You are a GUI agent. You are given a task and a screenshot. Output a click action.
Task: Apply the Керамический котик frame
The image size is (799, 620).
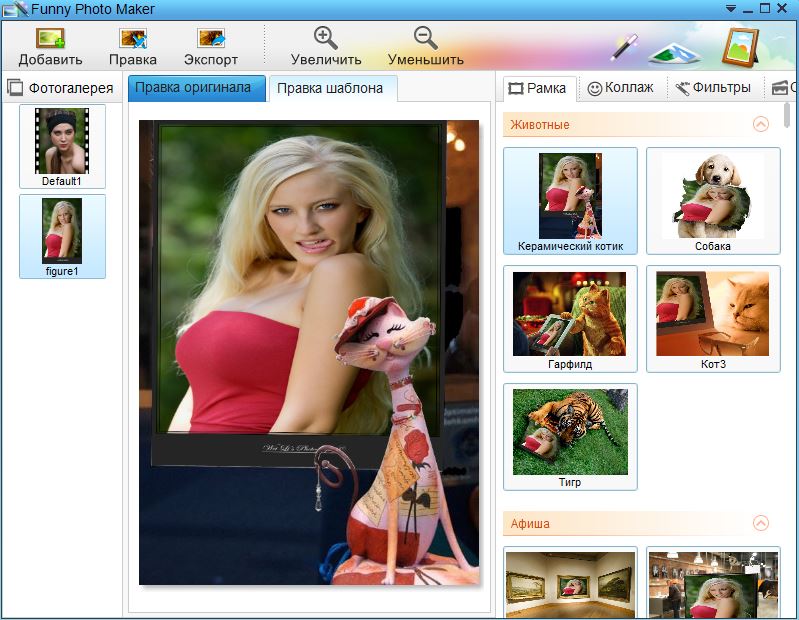[570, 201]
